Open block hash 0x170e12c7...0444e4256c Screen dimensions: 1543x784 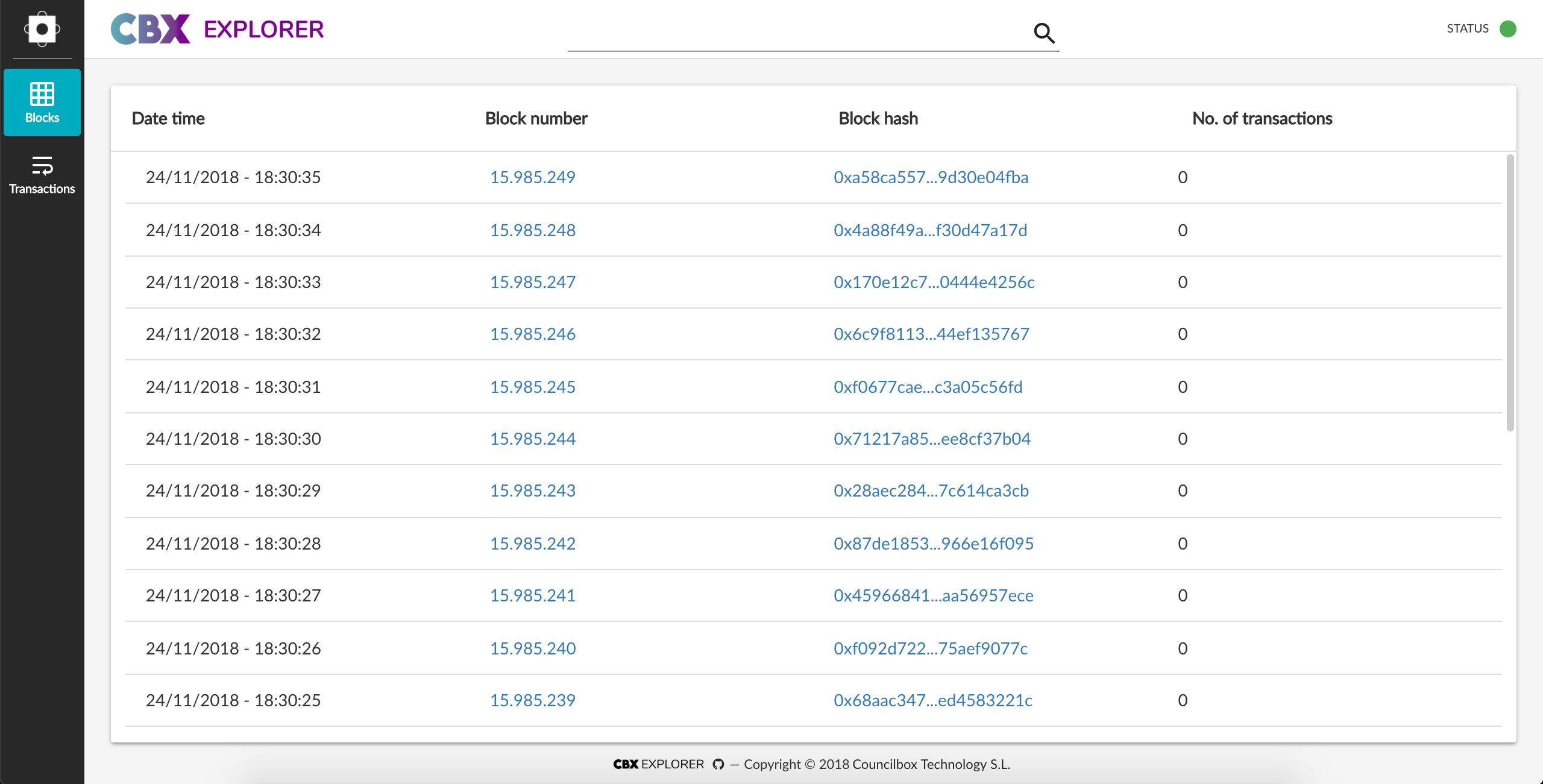pos(934,282)
